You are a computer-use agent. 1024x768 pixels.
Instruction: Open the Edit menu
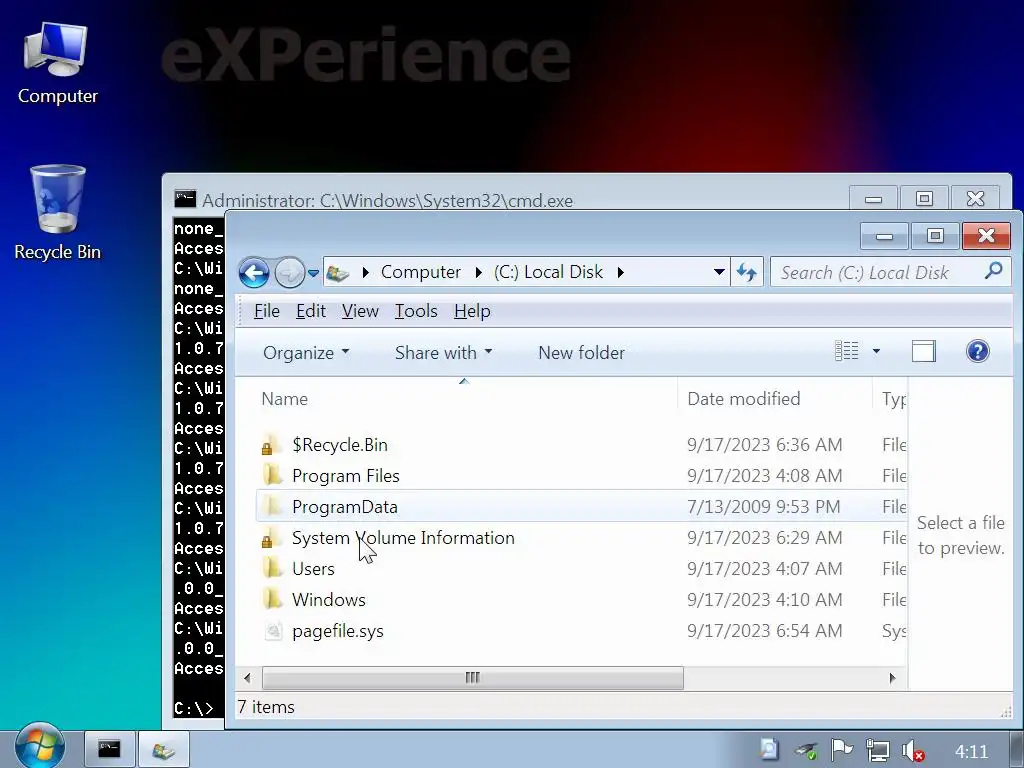[x=311, y=311]
